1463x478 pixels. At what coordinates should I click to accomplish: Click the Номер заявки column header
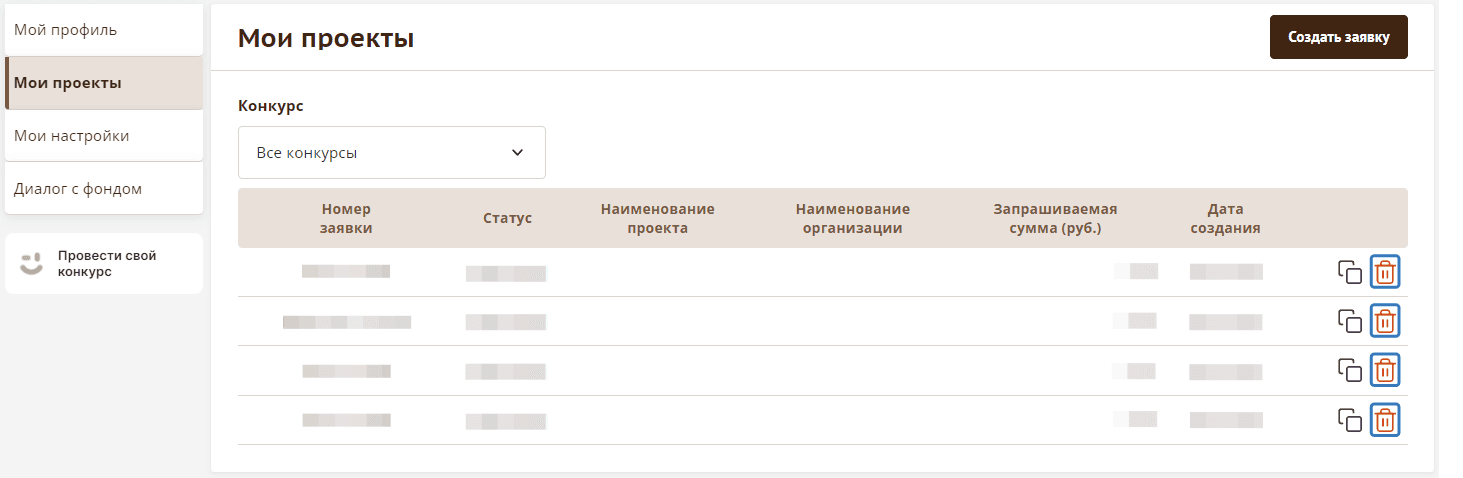[346, 218]
